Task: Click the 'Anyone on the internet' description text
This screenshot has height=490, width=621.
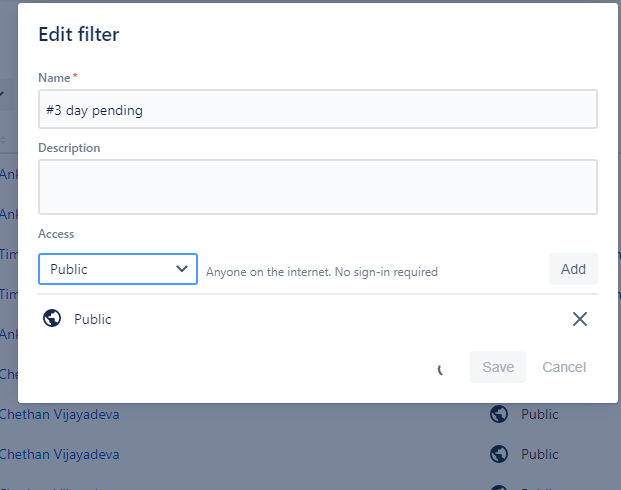Action: pos(322,272)
